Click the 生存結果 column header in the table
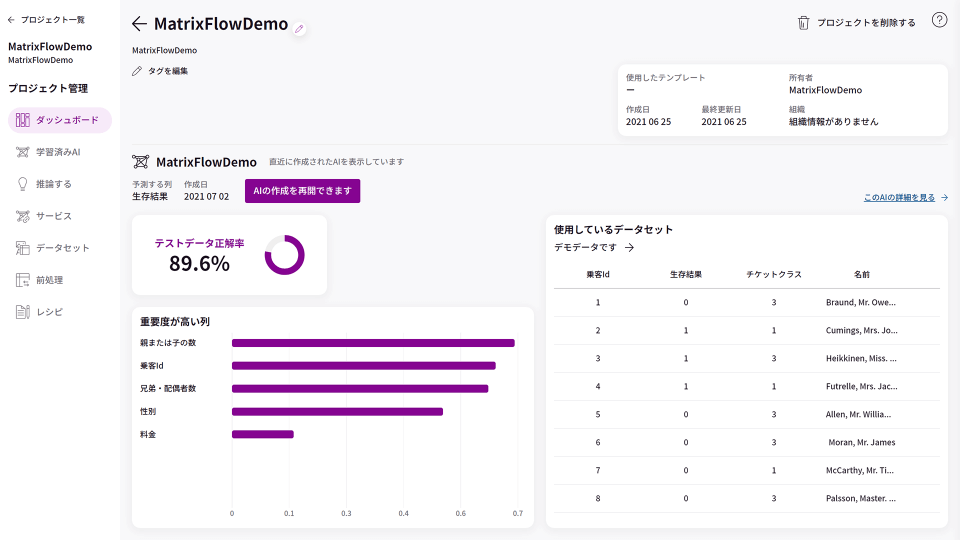Viewport: 960px width, 540px height. [686, 274]
